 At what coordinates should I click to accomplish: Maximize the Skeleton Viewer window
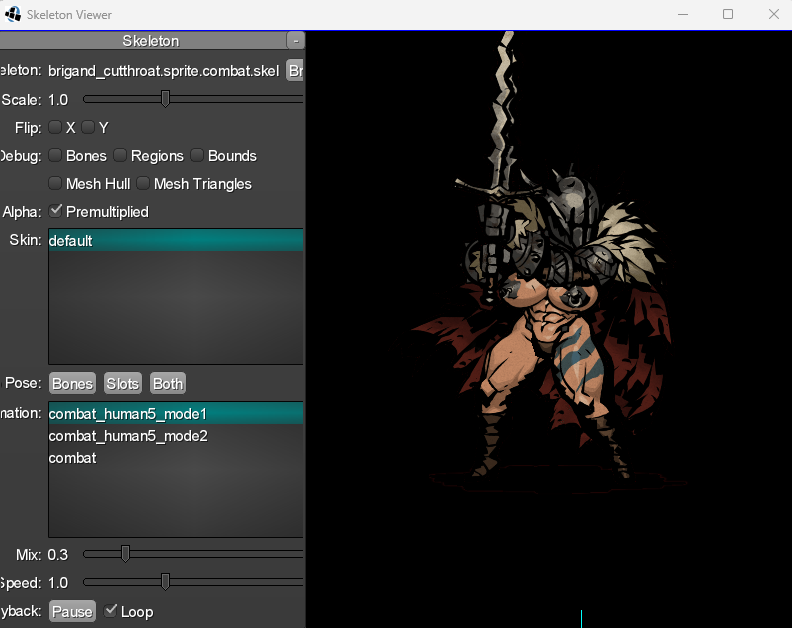coord(728,14)
